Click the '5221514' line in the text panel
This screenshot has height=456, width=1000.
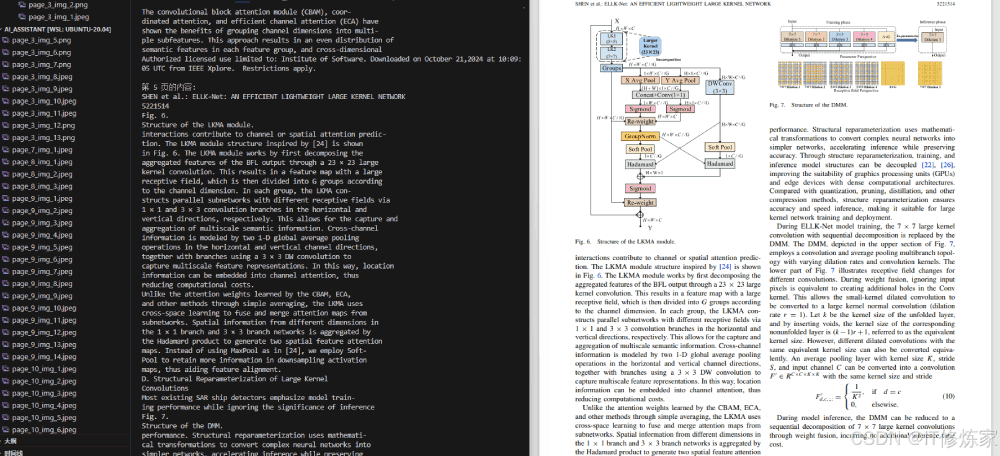154,105
